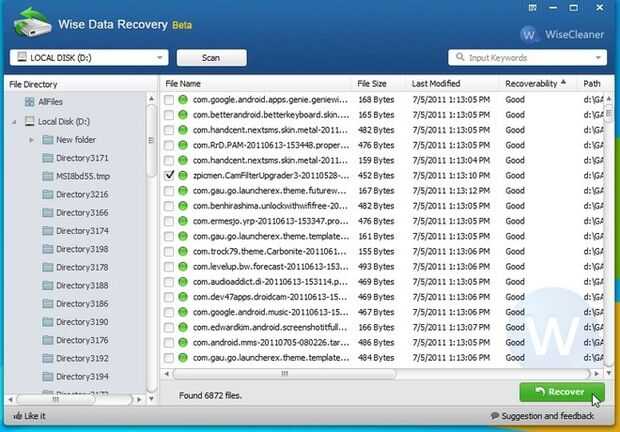Screen dimensions: 620x432
Task: Select Directory3176 in the tree
Action: click(x=82, y=340)
